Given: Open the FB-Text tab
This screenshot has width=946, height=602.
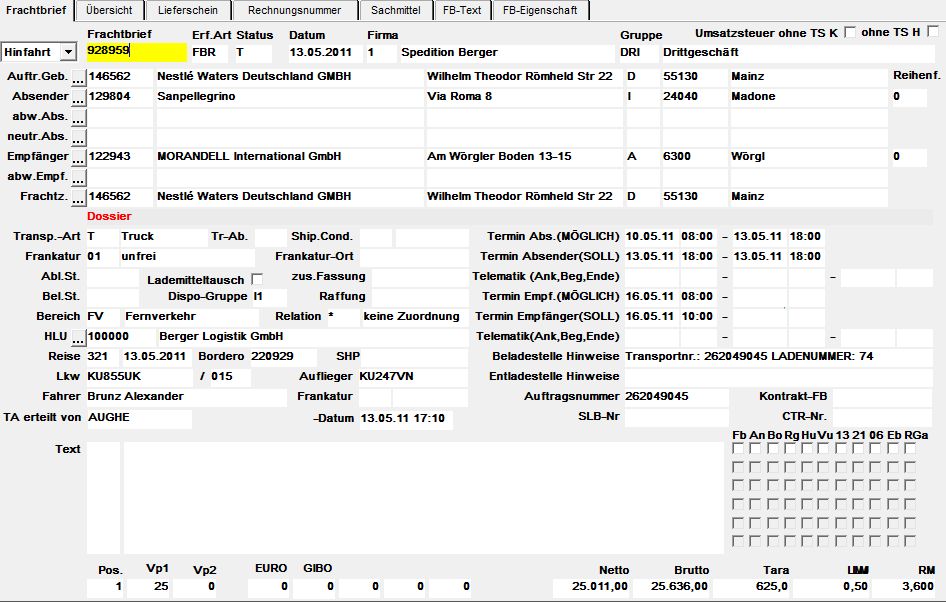Looking at the screenshot, I should tap(462, 10).
